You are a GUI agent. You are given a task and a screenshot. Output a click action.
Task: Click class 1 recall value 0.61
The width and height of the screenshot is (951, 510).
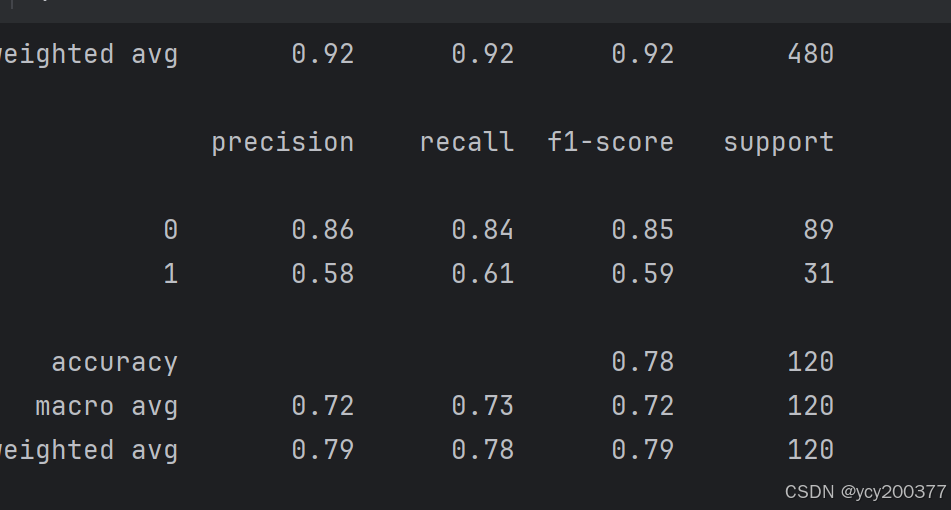[483, 274]
